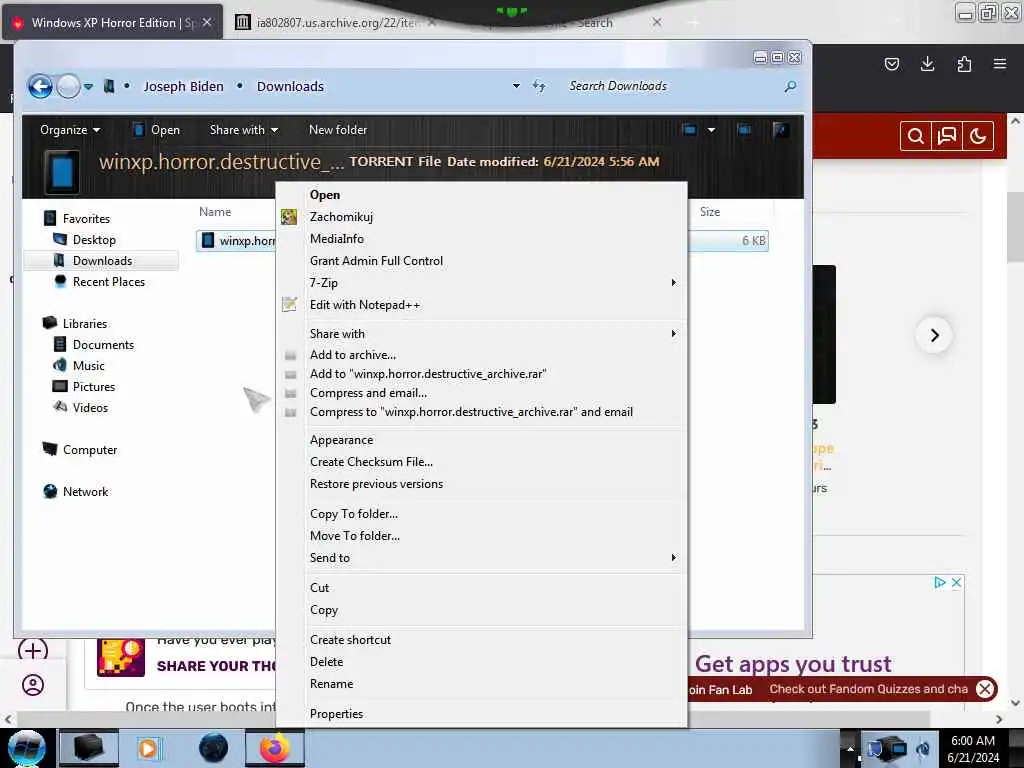Choose Edit with Notepad++
This screenshot has width=1024, height=768.
[481, 304]
